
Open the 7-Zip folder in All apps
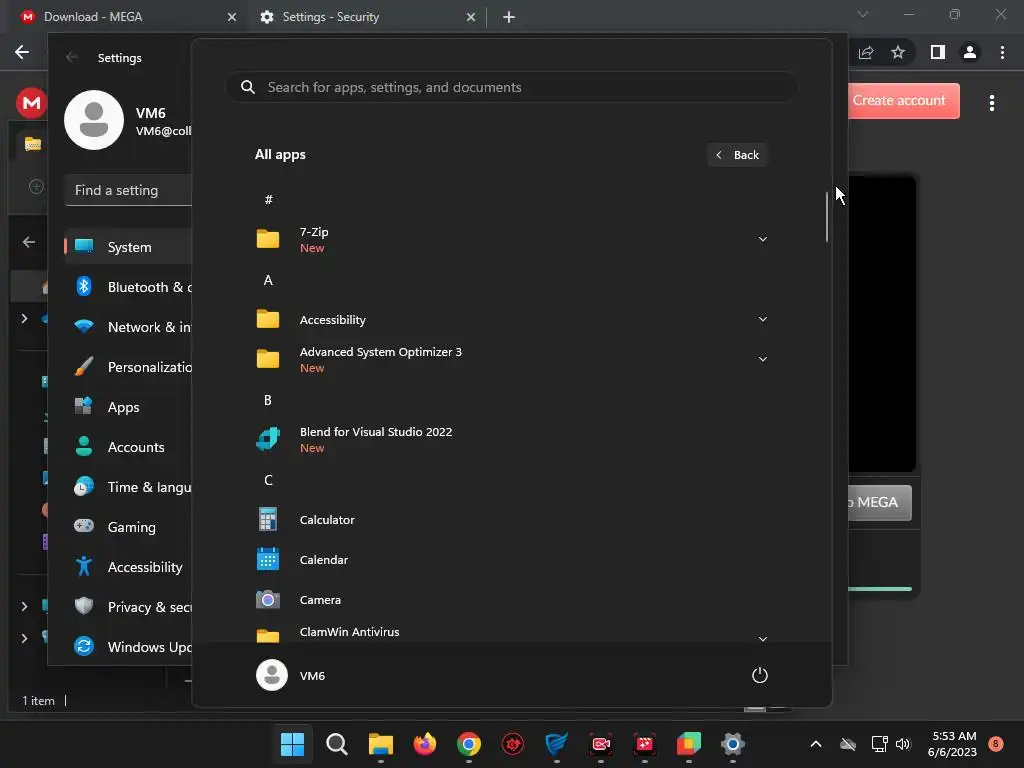pos(511,239)
